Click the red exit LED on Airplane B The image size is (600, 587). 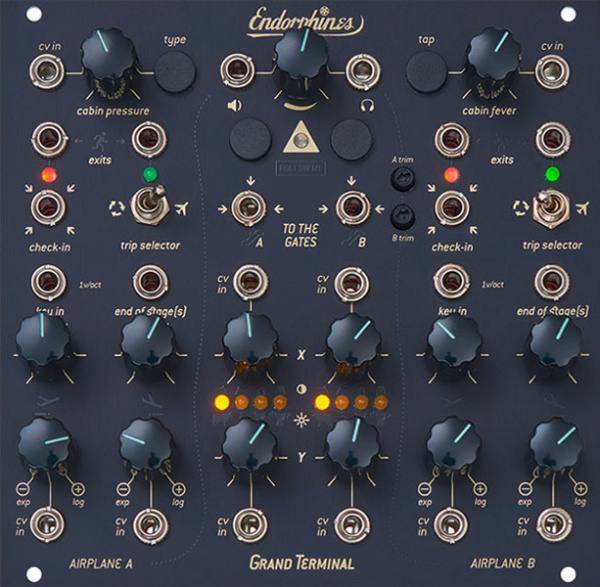pyautogui.click(x=452, y=175)
